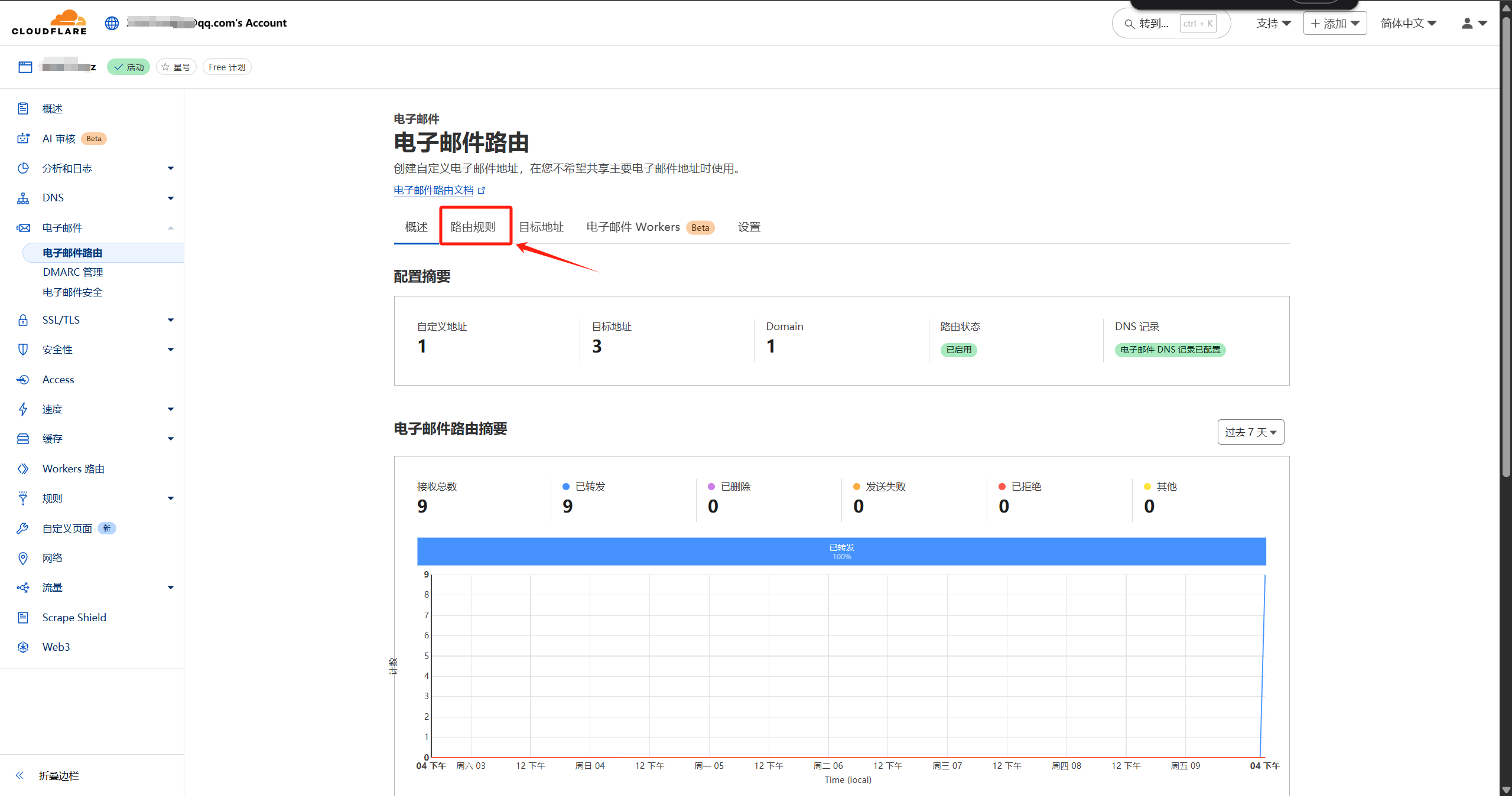Open the 简体中文 language dropdown
This screenshot has width=1512, height=796.
[x=1409, y=24]
